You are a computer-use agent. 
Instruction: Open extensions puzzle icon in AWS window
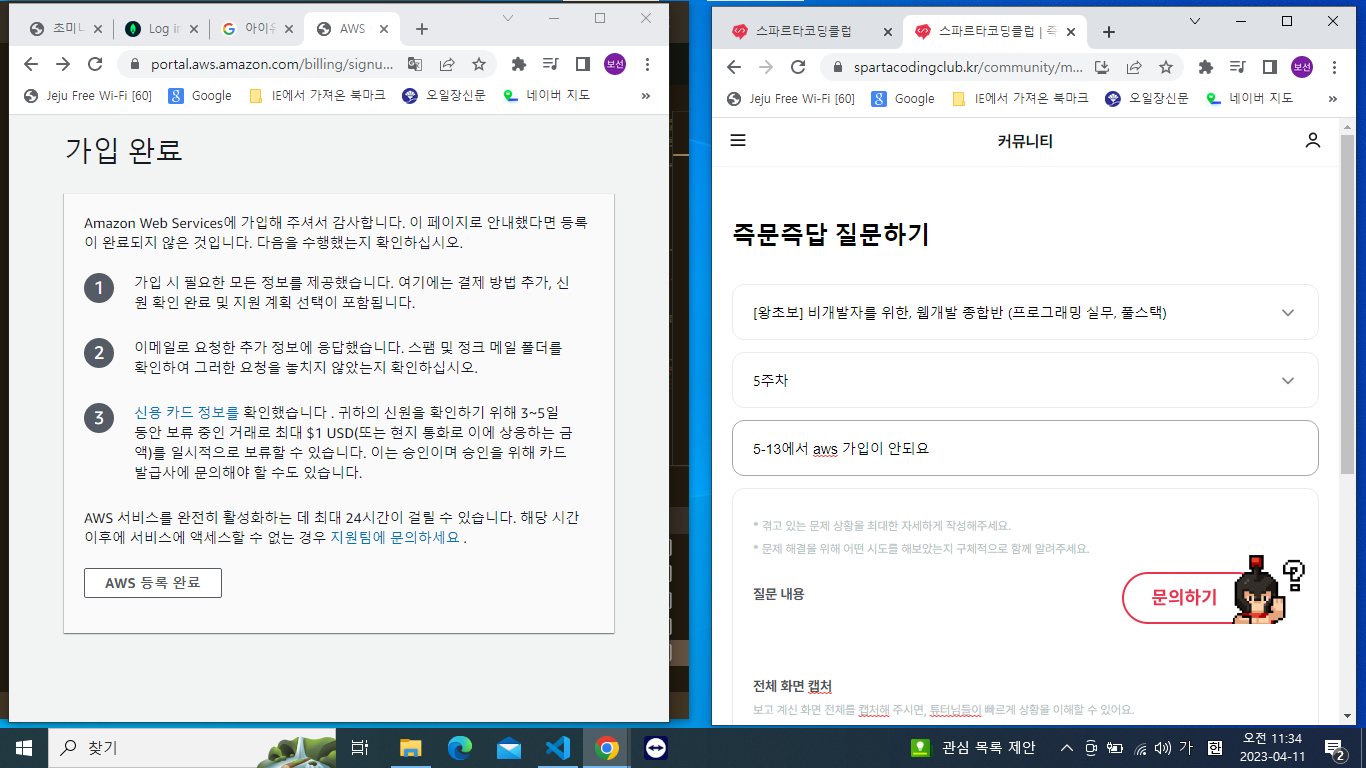click(x=518, y=64)
